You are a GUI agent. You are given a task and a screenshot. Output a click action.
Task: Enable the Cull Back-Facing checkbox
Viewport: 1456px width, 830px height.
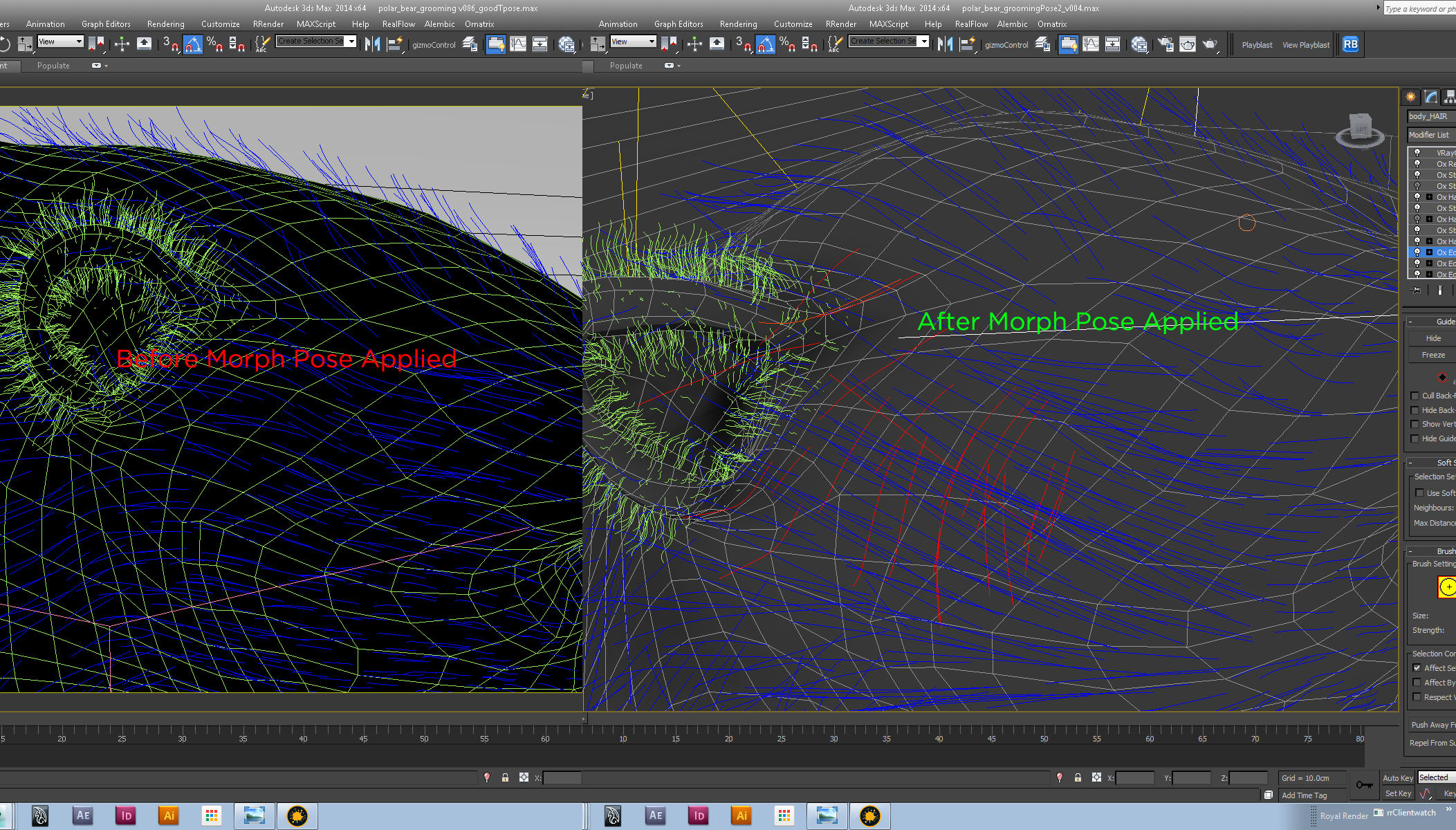click(x=1414, y=396)
